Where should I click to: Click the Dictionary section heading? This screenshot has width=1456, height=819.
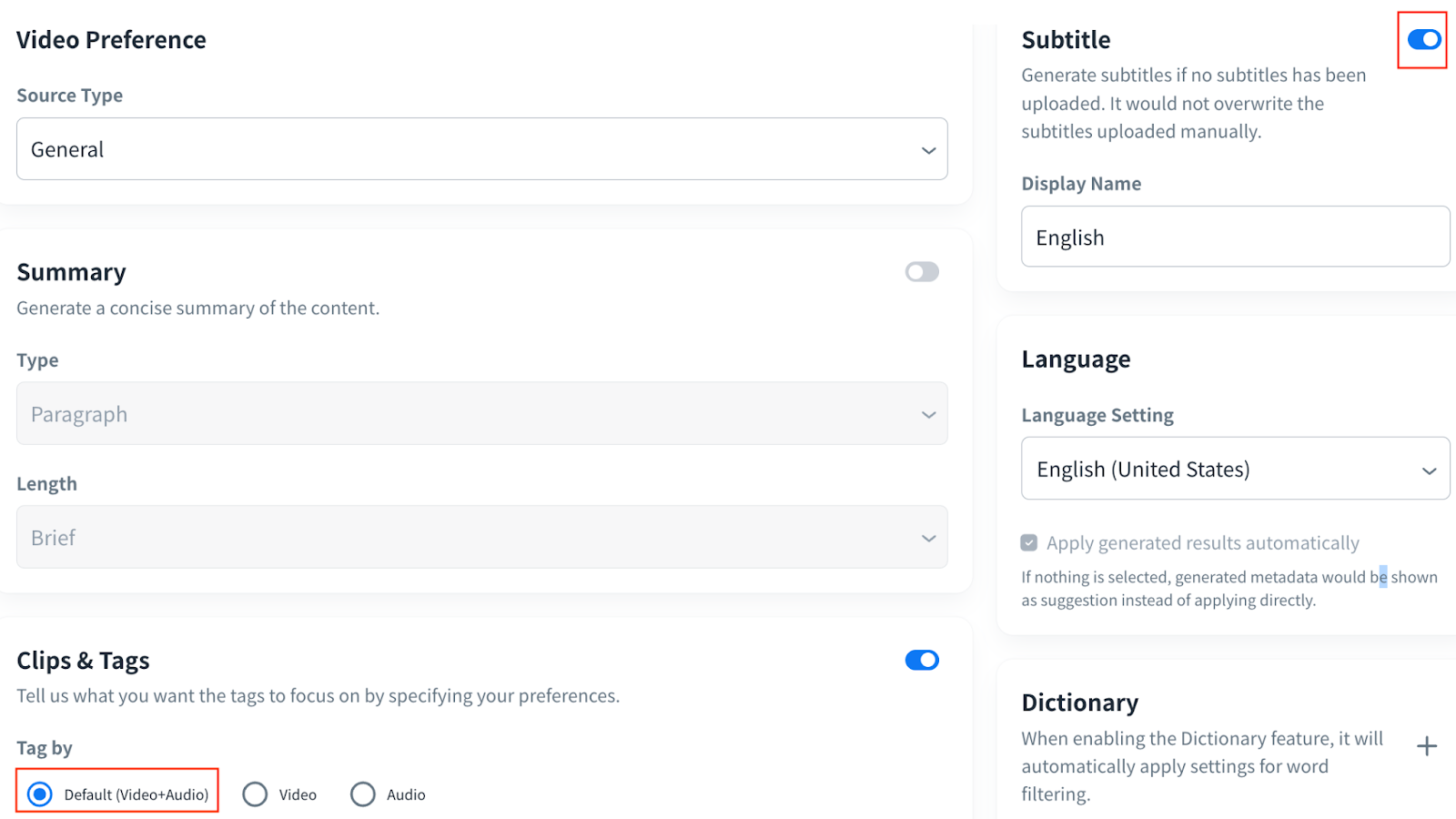pyautogui.click(x=1079, y=703)
